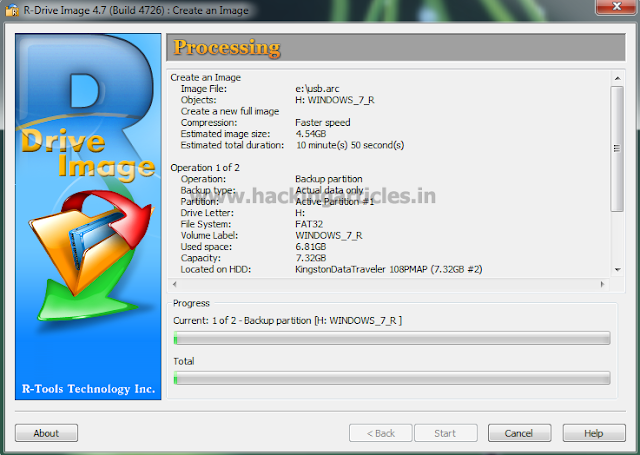Click the horizontal scroll right arrow
Image resolution: width=640 pixels, height=455 pixels.
[602, 284]
